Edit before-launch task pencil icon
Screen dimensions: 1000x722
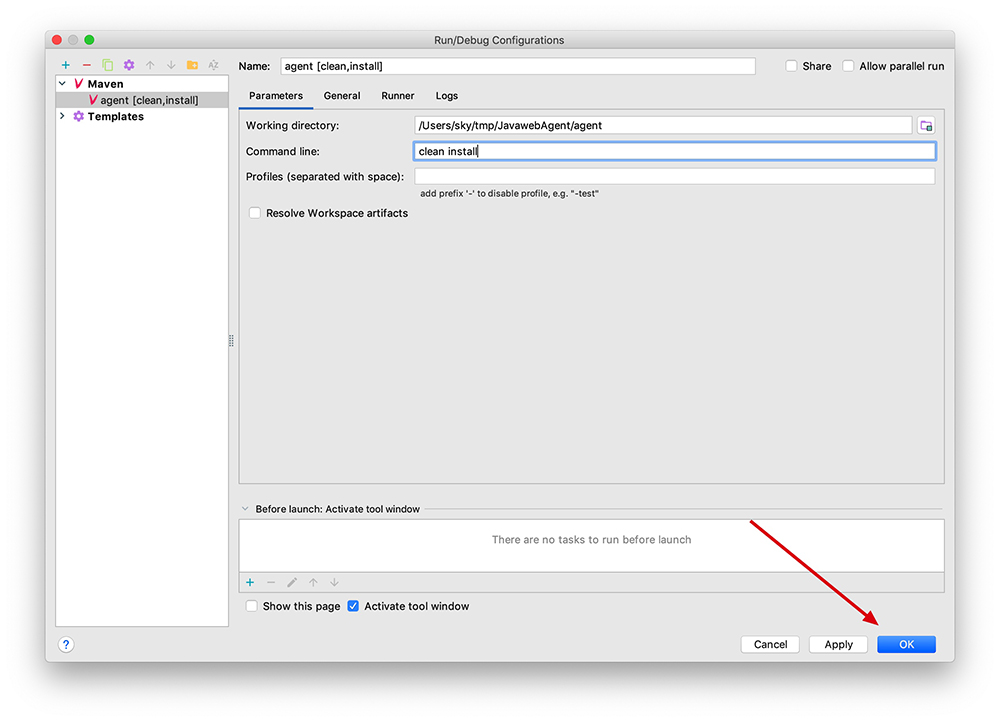292,582
